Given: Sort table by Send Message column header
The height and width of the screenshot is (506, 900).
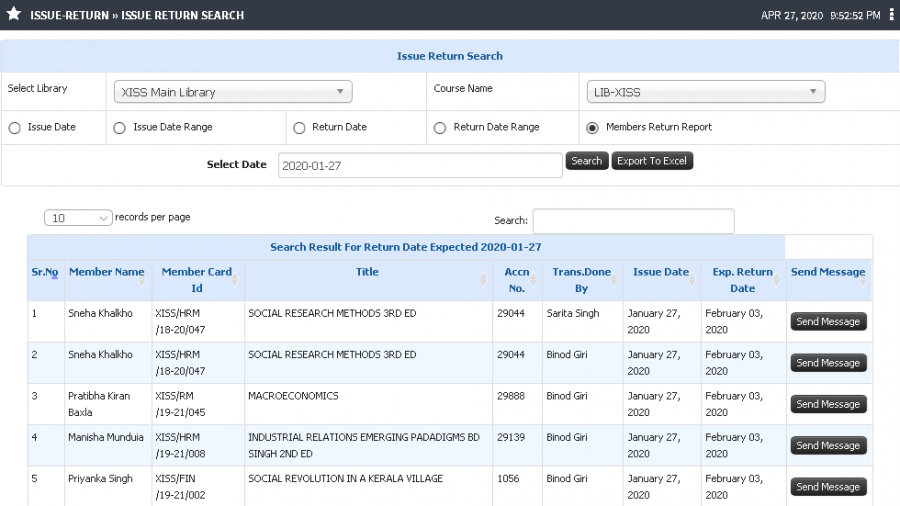Looking at the screenshot, I should tap(828, 280).
